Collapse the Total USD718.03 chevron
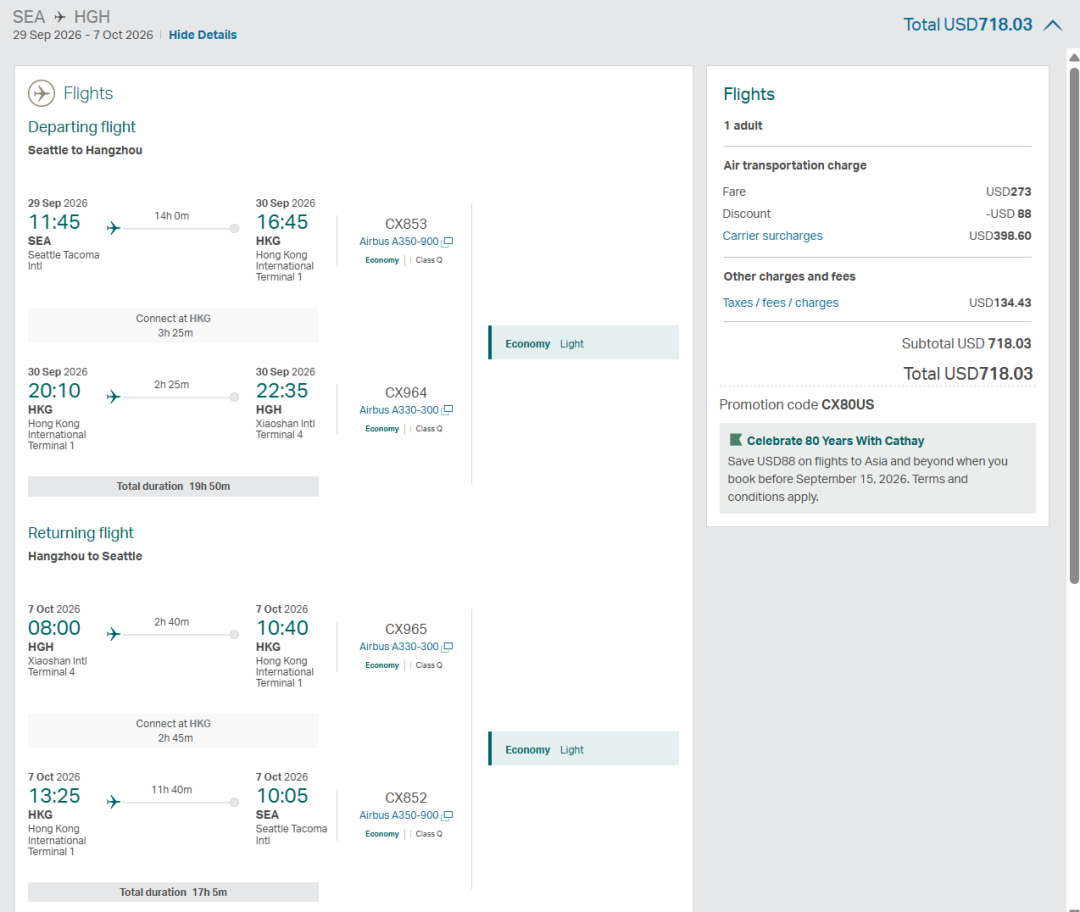Viewport: 1080px width, 912px height. [x=1052, y=25]
